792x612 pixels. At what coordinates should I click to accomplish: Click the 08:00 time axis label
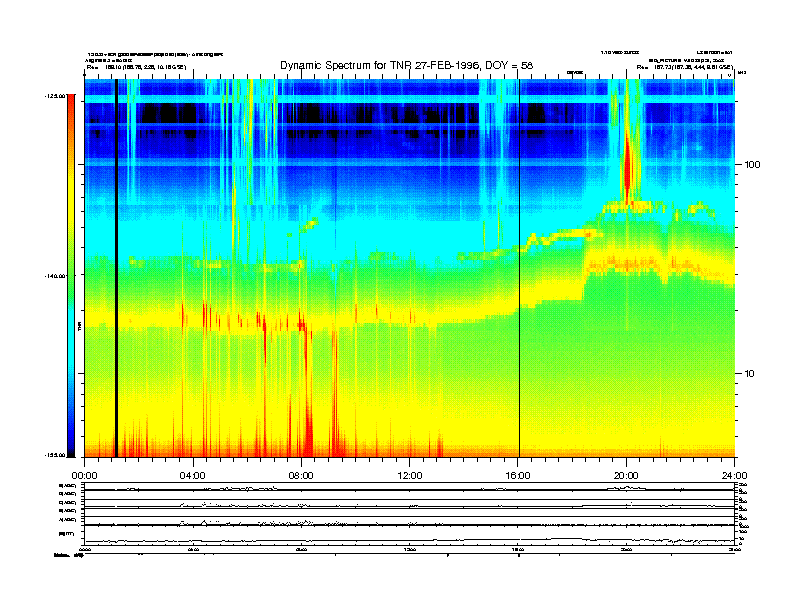(x=301, y=476)
